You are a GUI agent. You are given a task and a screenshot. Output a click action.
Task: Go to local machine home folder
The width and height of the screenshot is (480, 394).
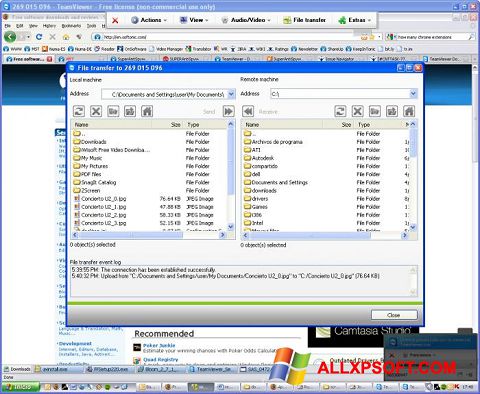coord(147,111)
